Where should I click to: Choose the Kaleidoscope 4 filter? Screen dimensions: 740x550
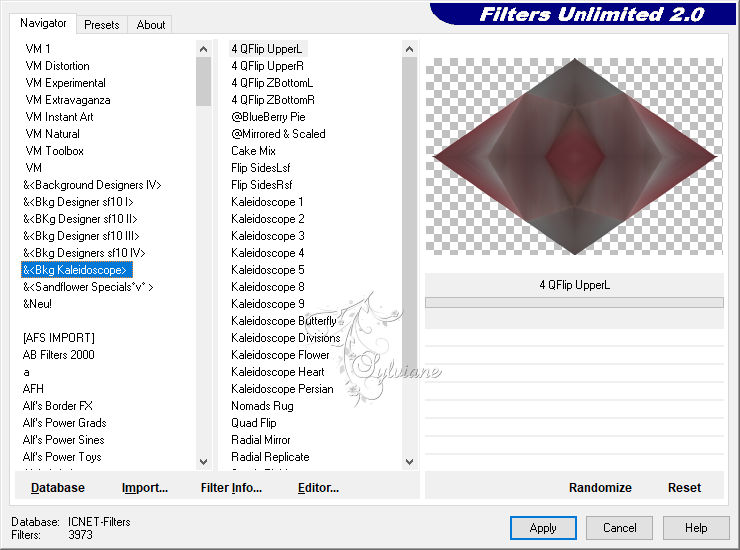[x=268, y=253]
